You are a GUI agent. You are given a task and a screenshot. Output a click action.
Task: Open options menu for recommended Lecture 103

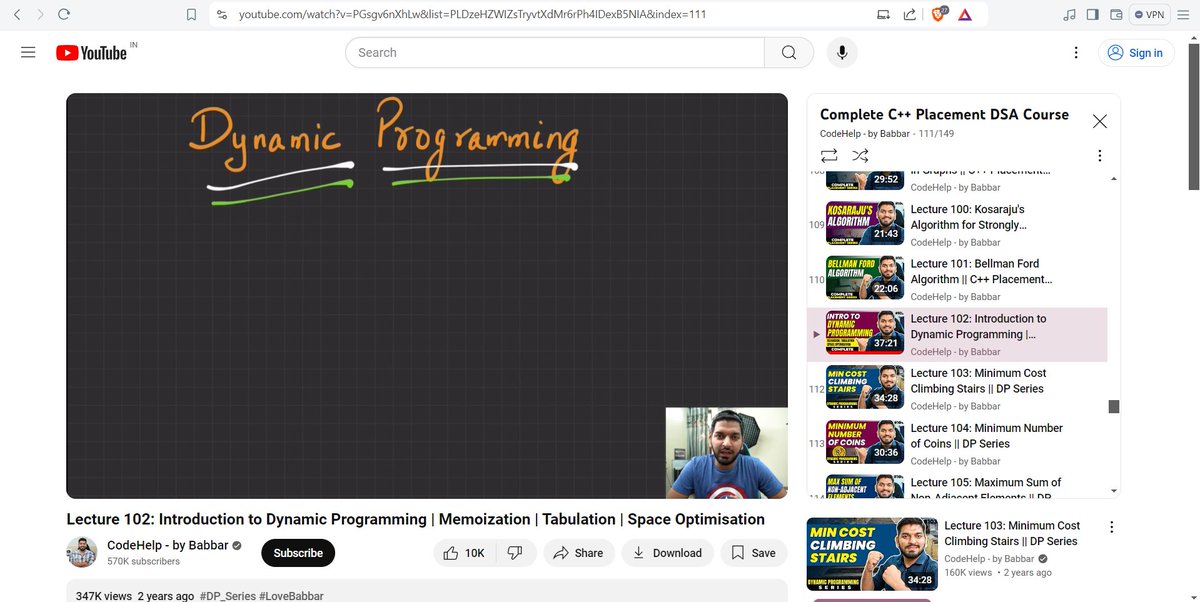[1111, 527]
